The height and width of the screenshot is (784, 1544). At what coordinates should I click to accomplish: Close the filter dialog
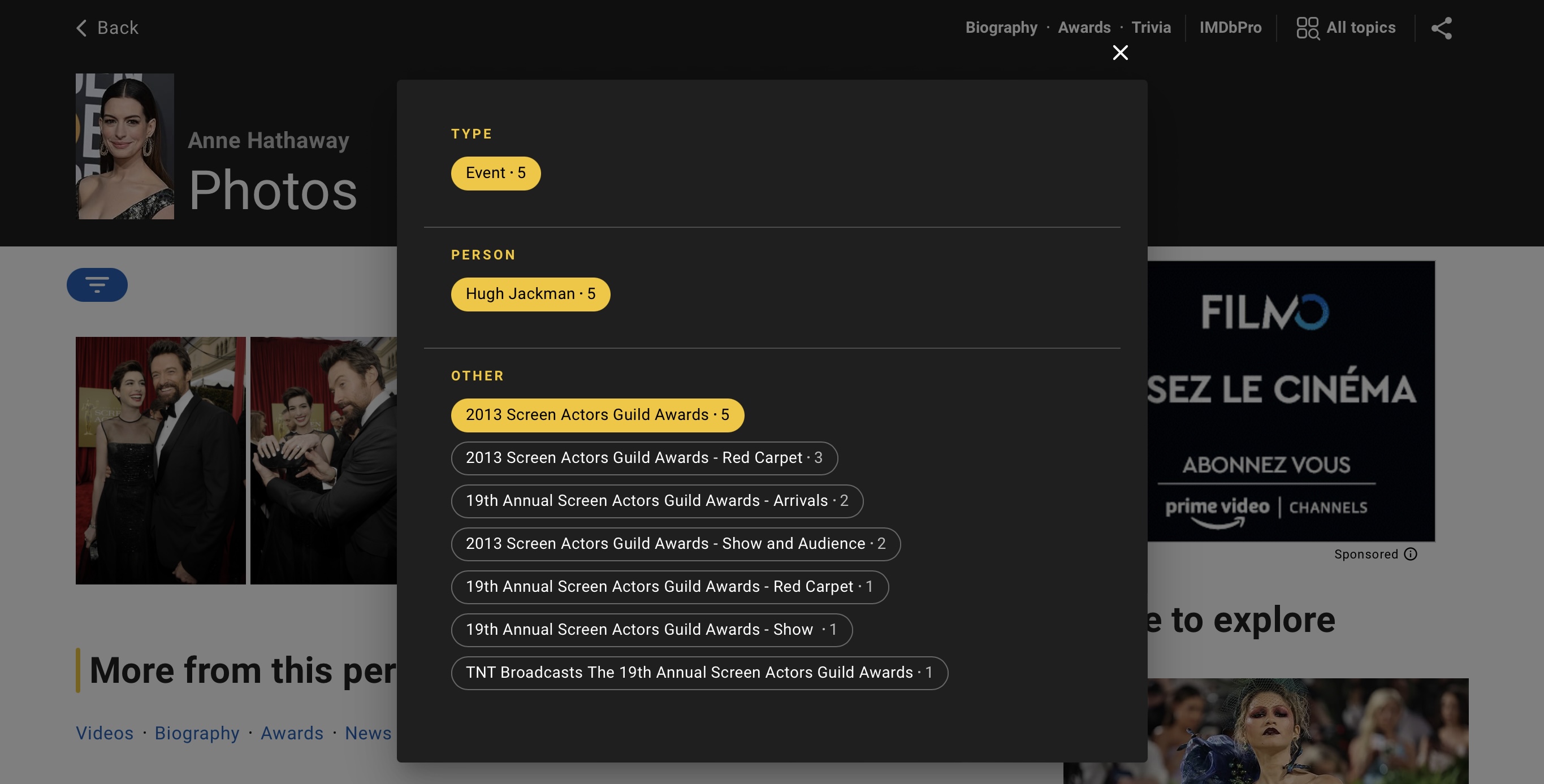(1119, 53)
